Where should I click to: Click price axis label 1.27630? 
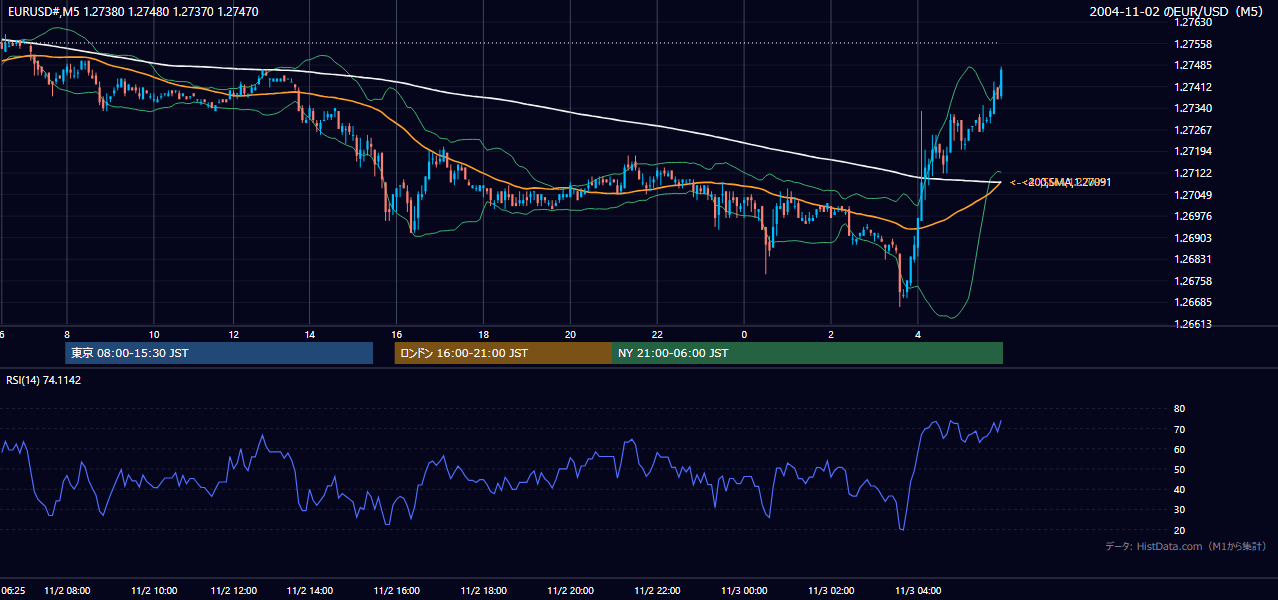pos(1192,22)
